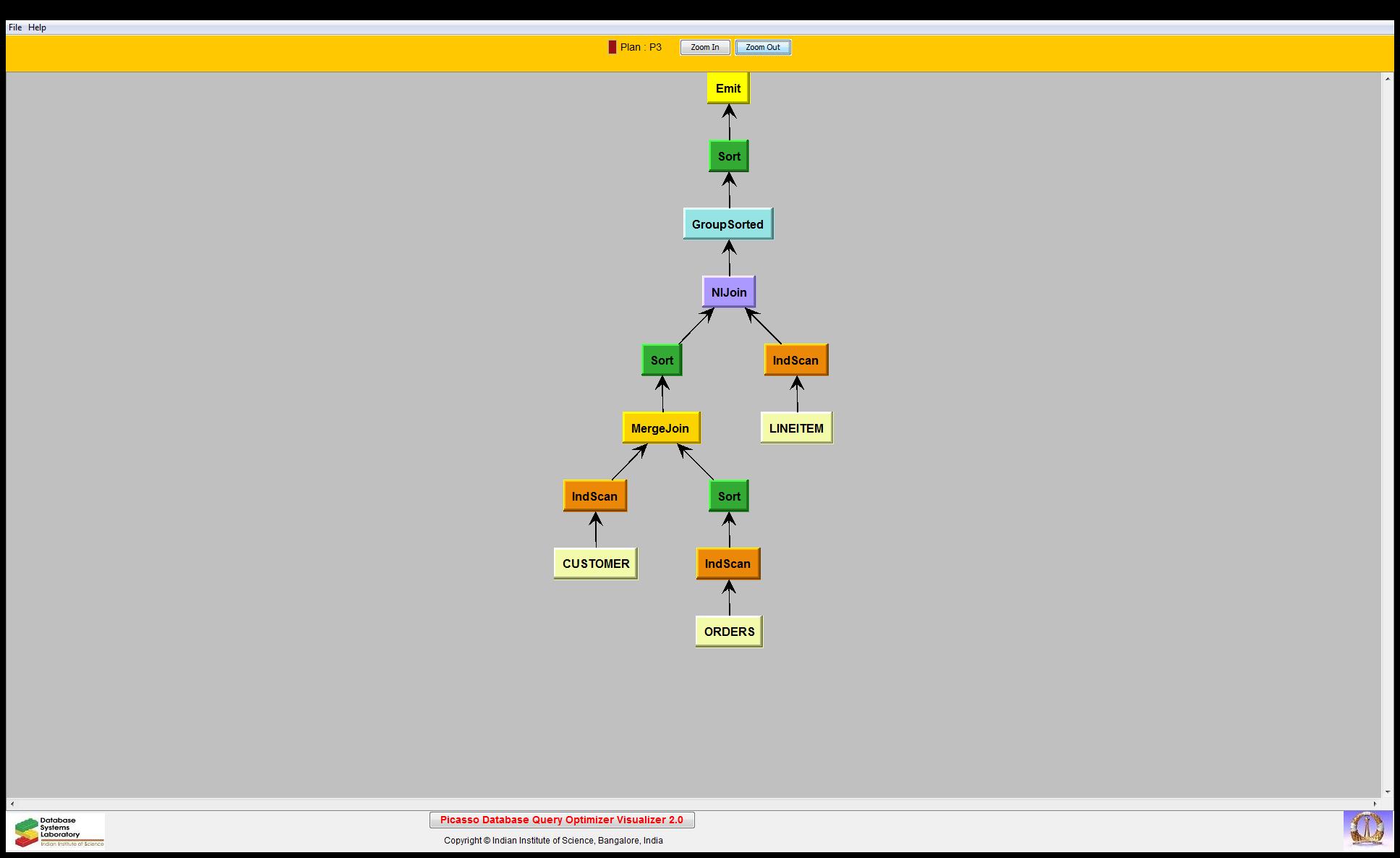Screen dimensions: 1400x858
Task: Open the File menu
Action: pos(14,27)
